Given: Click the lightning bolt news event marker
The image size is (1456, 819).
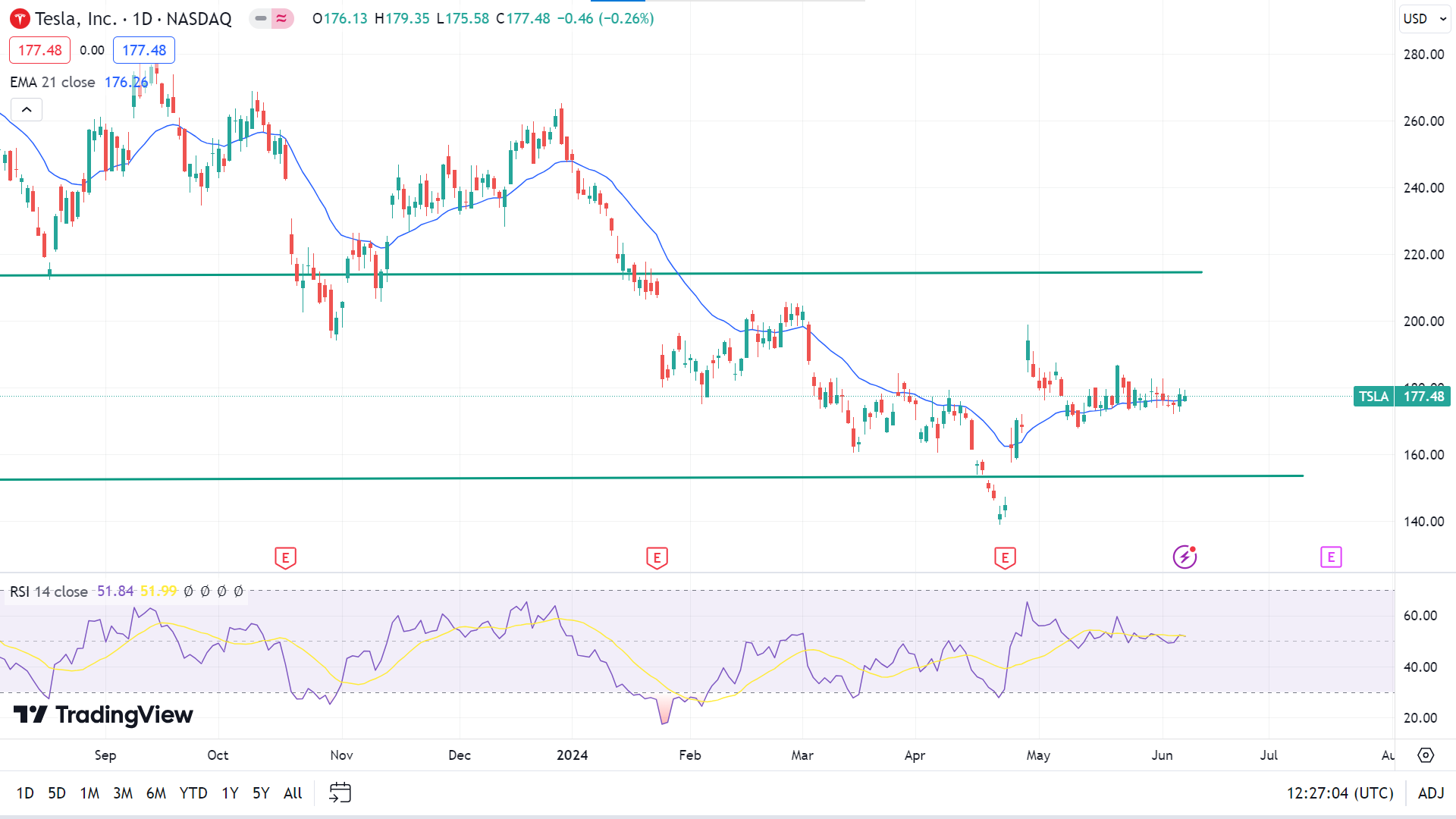Looking at the screenshot, I should tap(1185, 557).
